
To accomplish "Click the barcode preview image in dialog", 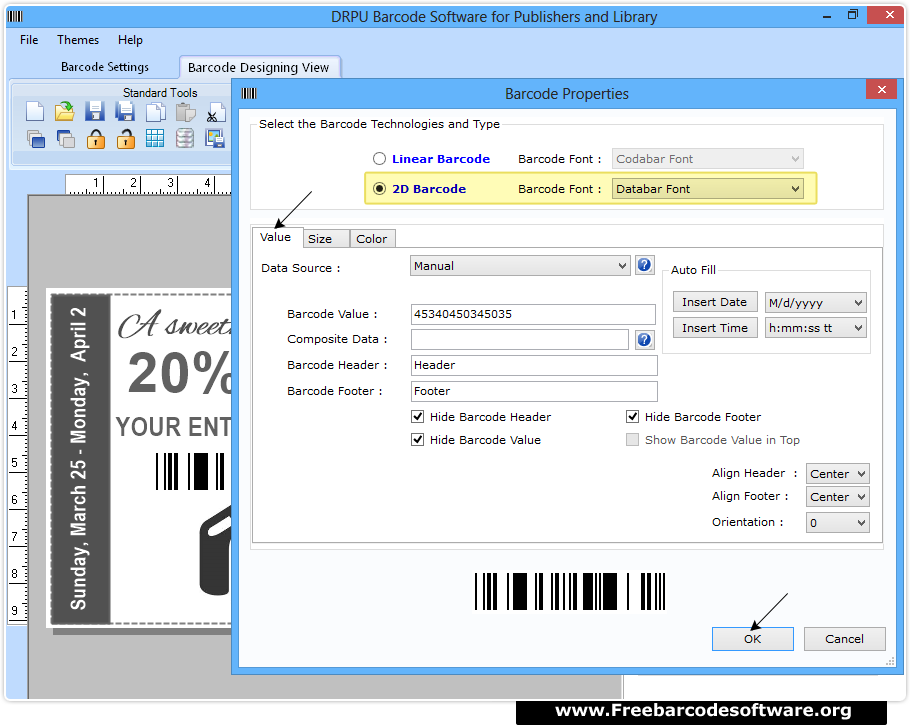I will coord(570,591).
